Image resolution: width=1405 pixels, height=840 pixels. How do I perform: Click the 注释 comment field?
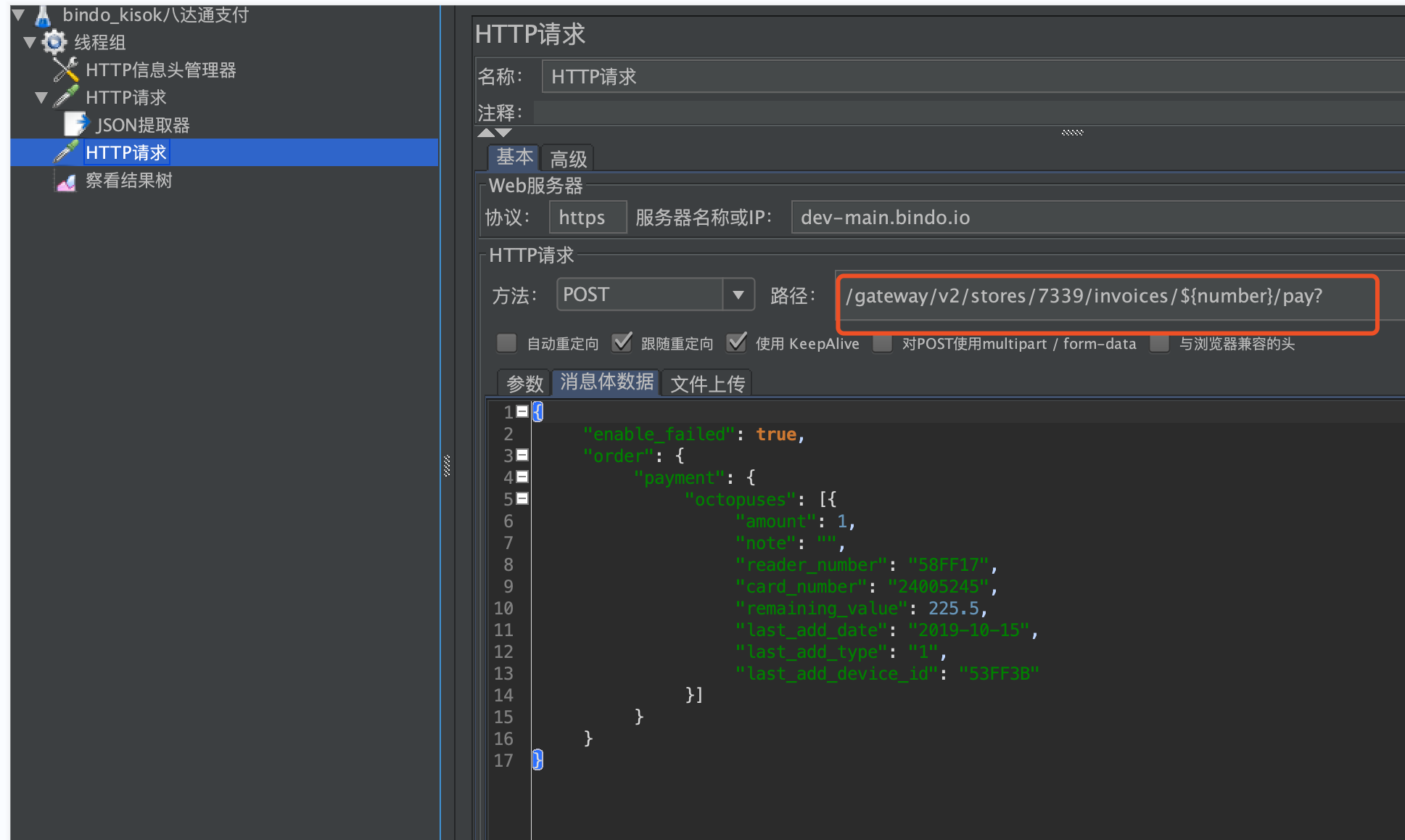tap(969, 112)
